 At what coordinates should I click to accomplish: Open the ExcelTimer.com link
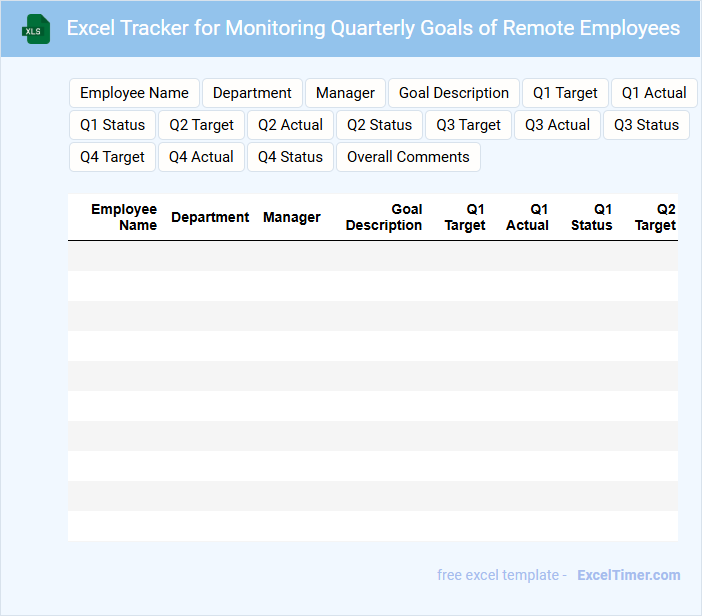629,575
